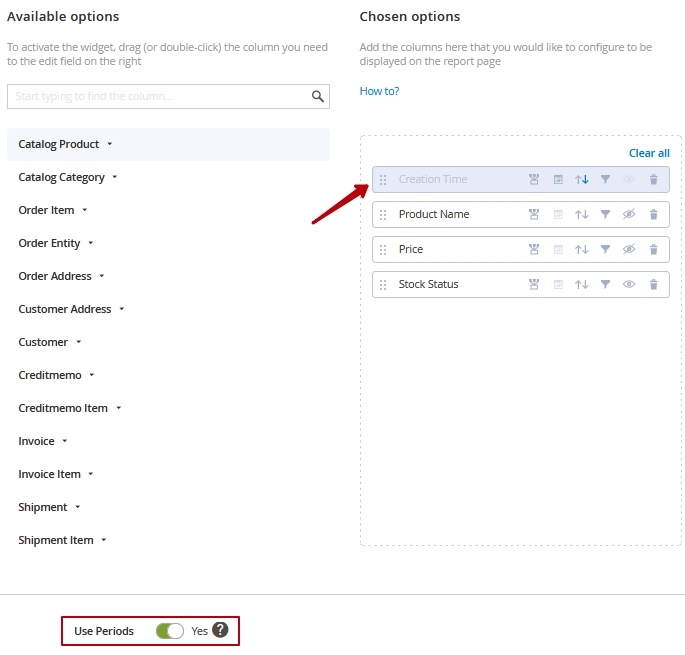Click the drag handle of Price row
Image resolution: width=685 pixels, height=655 pixels.
coord(383,250)
